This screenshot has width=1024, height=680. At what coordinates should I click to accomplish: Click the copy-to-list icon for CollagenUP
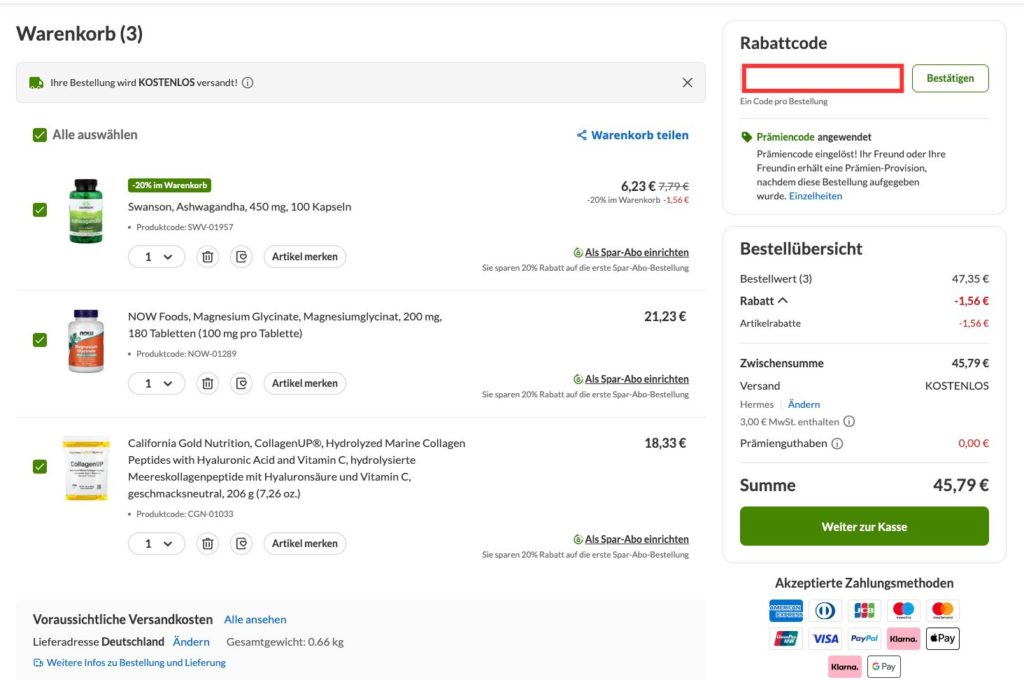click(x=242, y=543)
